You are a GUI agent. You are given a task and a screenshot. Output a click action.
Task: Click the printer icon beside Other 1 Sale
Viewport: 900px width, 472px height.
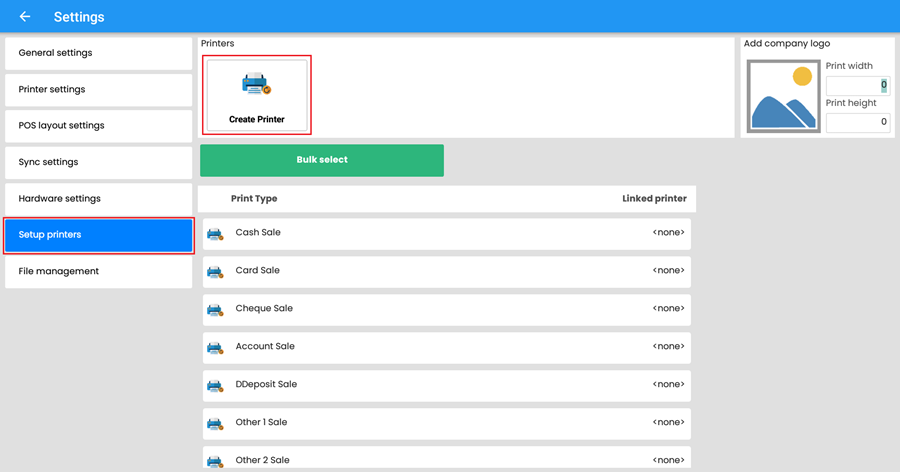tap(215, 424)
